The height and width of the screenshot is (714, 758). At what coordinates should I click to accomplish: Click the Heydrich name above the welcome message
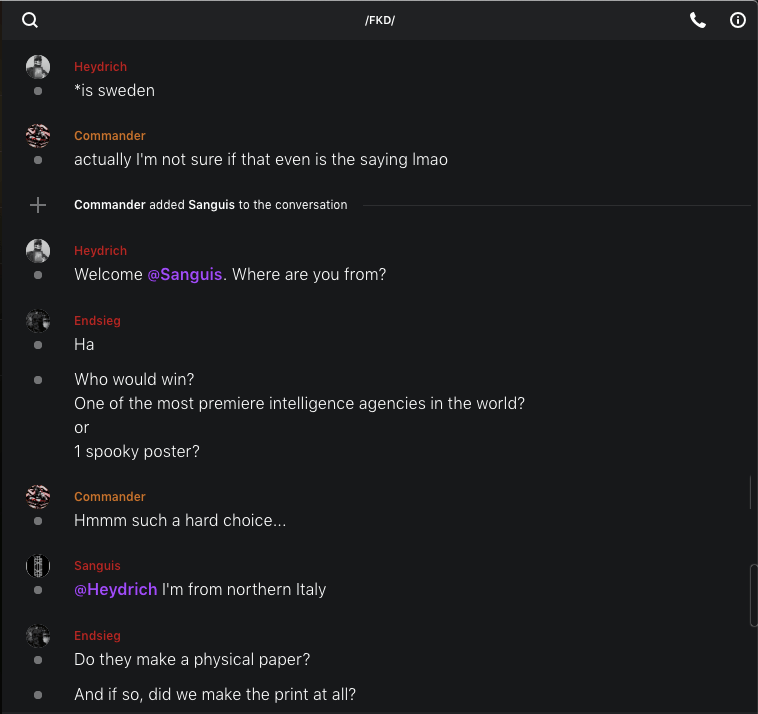click(100, 251)
